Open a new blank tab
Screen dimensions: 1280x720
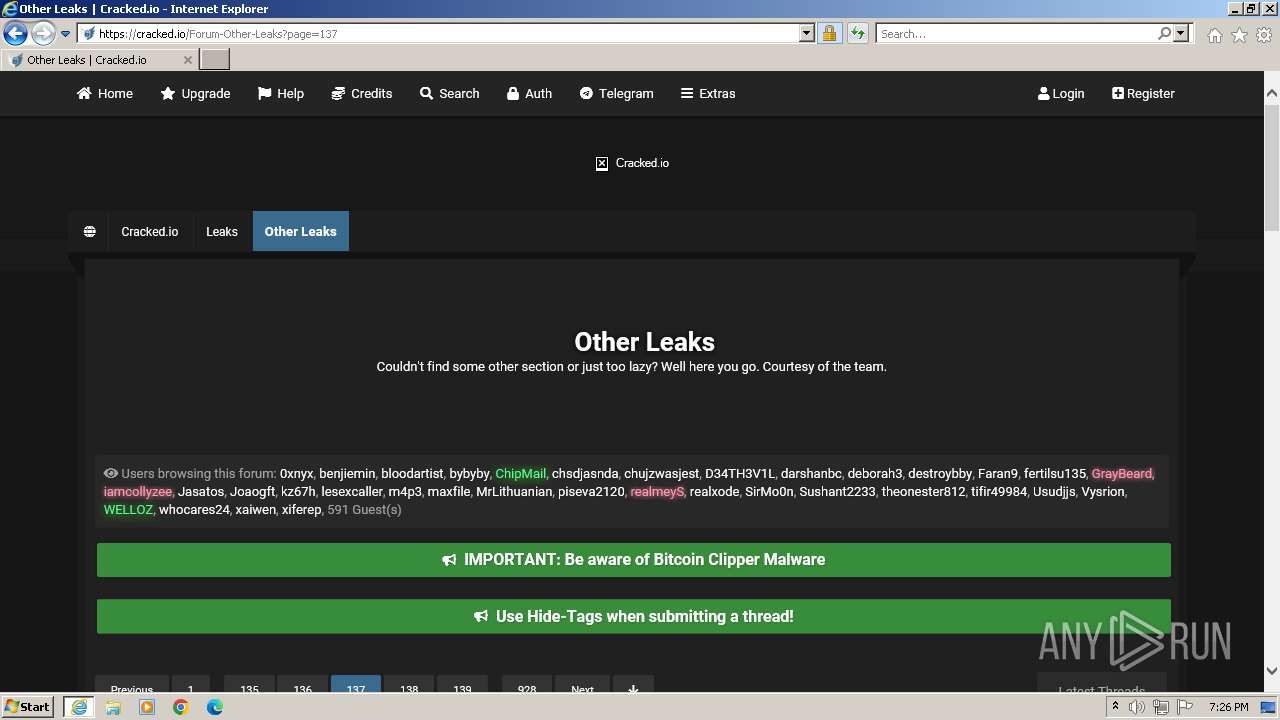pyautogui.click(x=214, y=60)
